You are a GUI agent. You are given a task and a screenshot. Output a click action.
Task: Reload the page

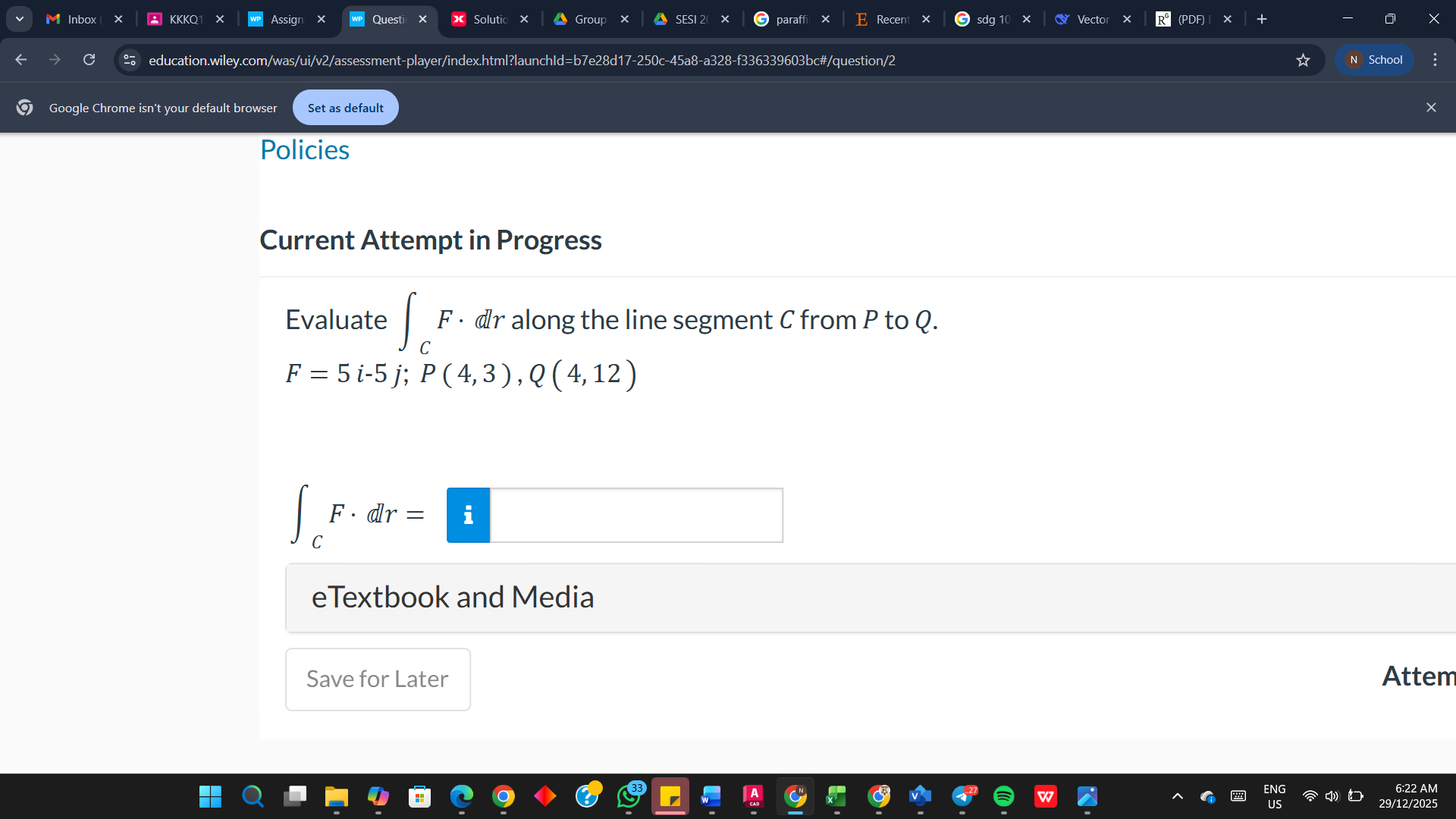point(89,60)
